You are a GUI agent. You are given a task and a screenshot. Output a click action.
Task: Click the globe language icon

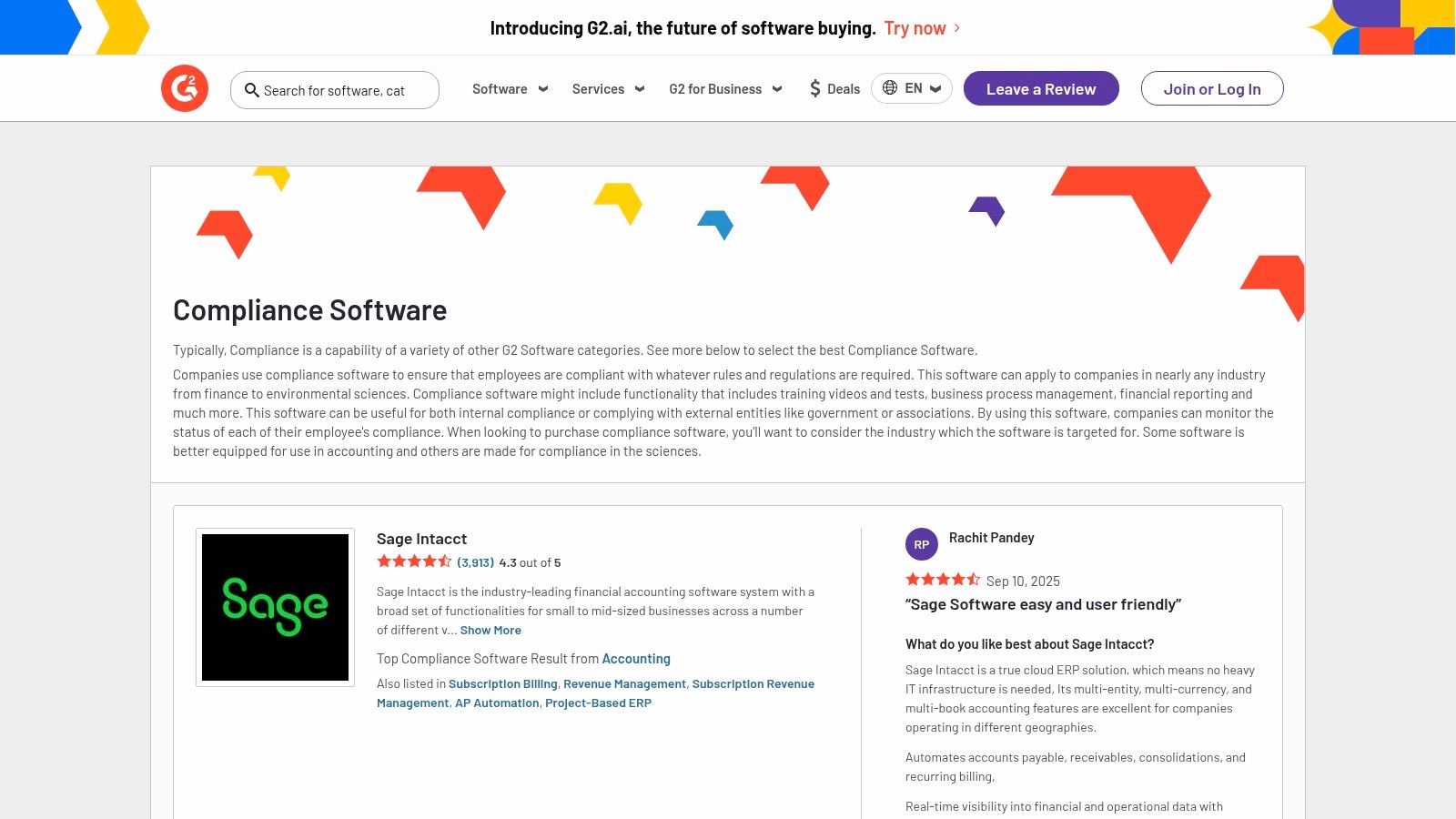tap(890, 88)
